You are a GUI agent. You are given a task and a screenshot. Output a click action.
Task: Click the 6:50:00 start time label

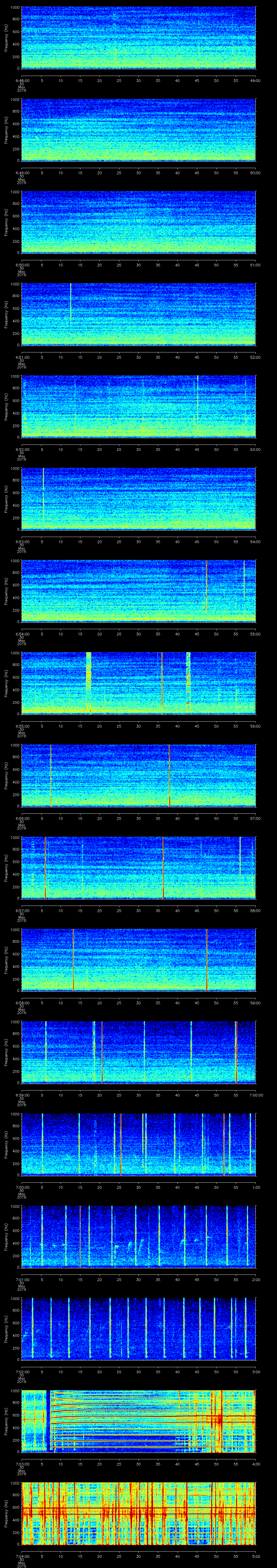click(22, 265)
